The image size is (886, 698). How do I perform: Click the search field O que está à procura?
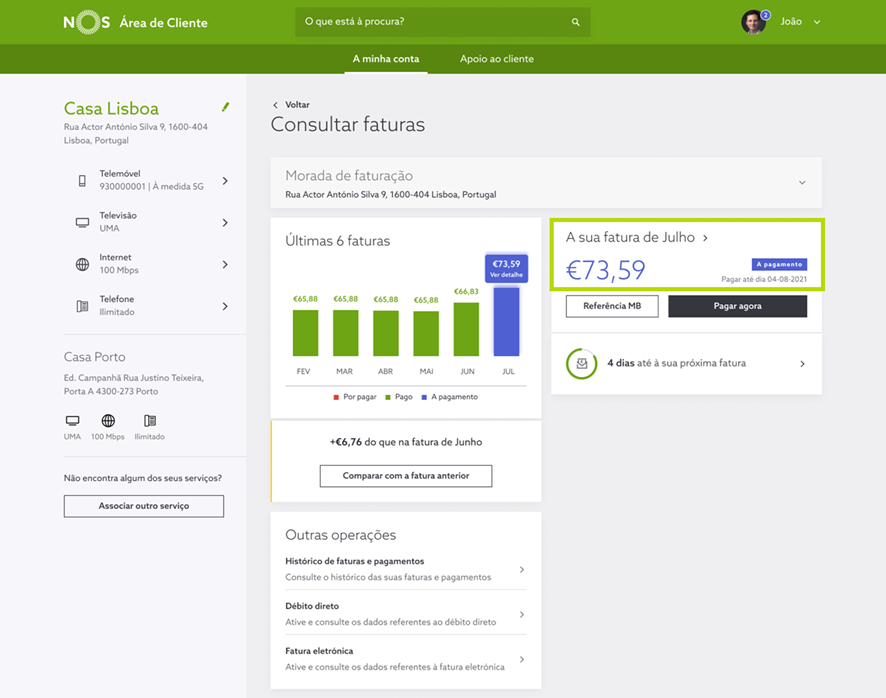tap(442, 22)
